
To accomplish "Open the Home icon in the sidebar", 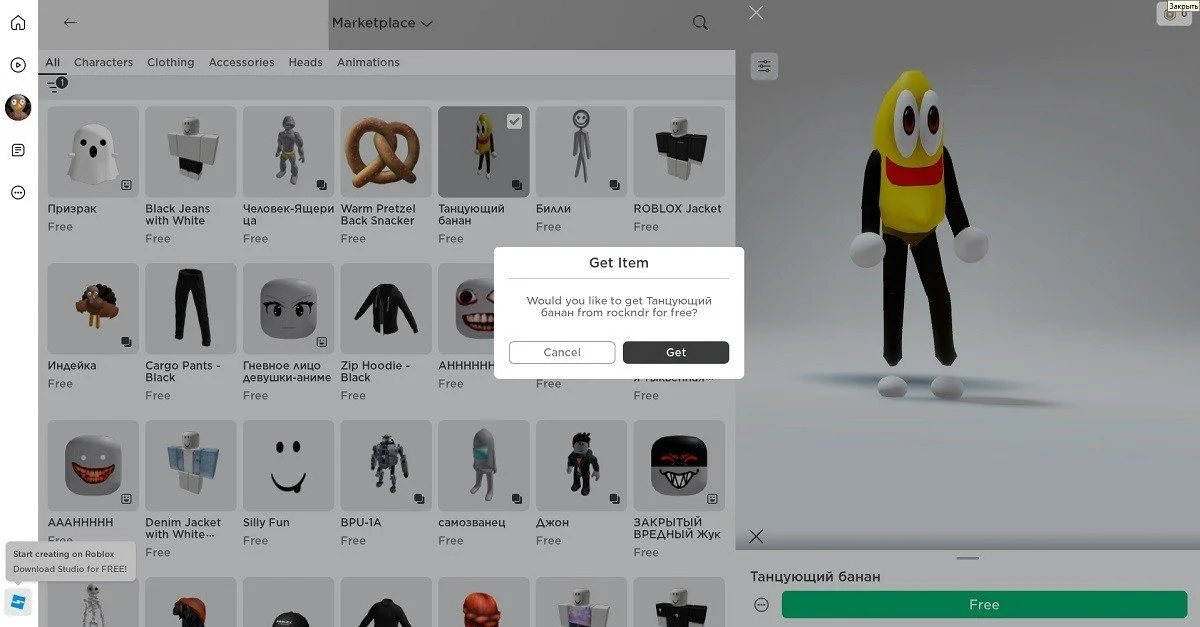I will pyautogui.click(x=18, y=23).
